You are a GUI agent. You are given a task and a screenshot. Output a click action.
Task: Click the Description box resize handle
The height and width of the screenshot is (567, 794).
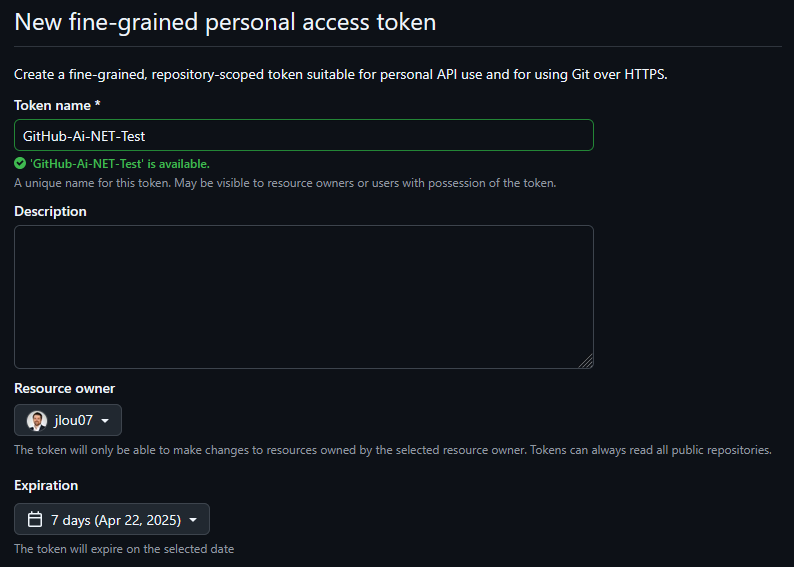point(586,361)
